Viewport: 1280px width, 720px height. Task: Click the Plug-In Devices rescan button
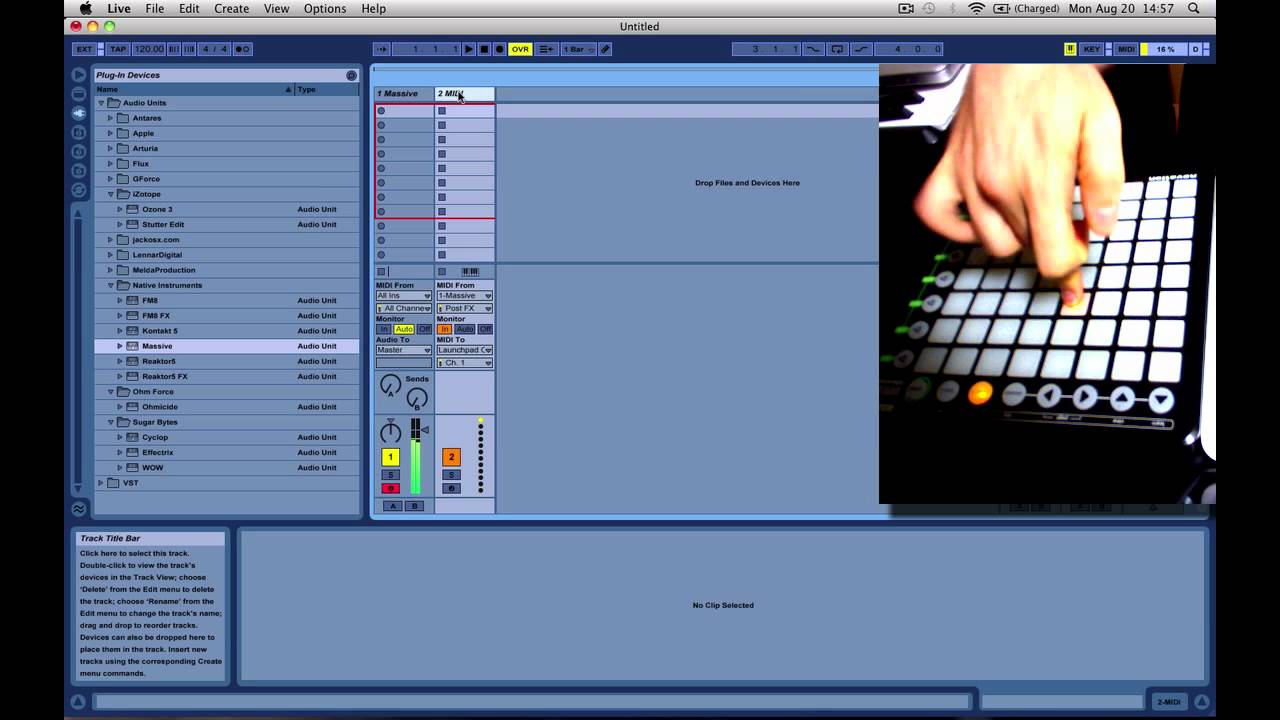pyautogui.click(x=351, y=75)
